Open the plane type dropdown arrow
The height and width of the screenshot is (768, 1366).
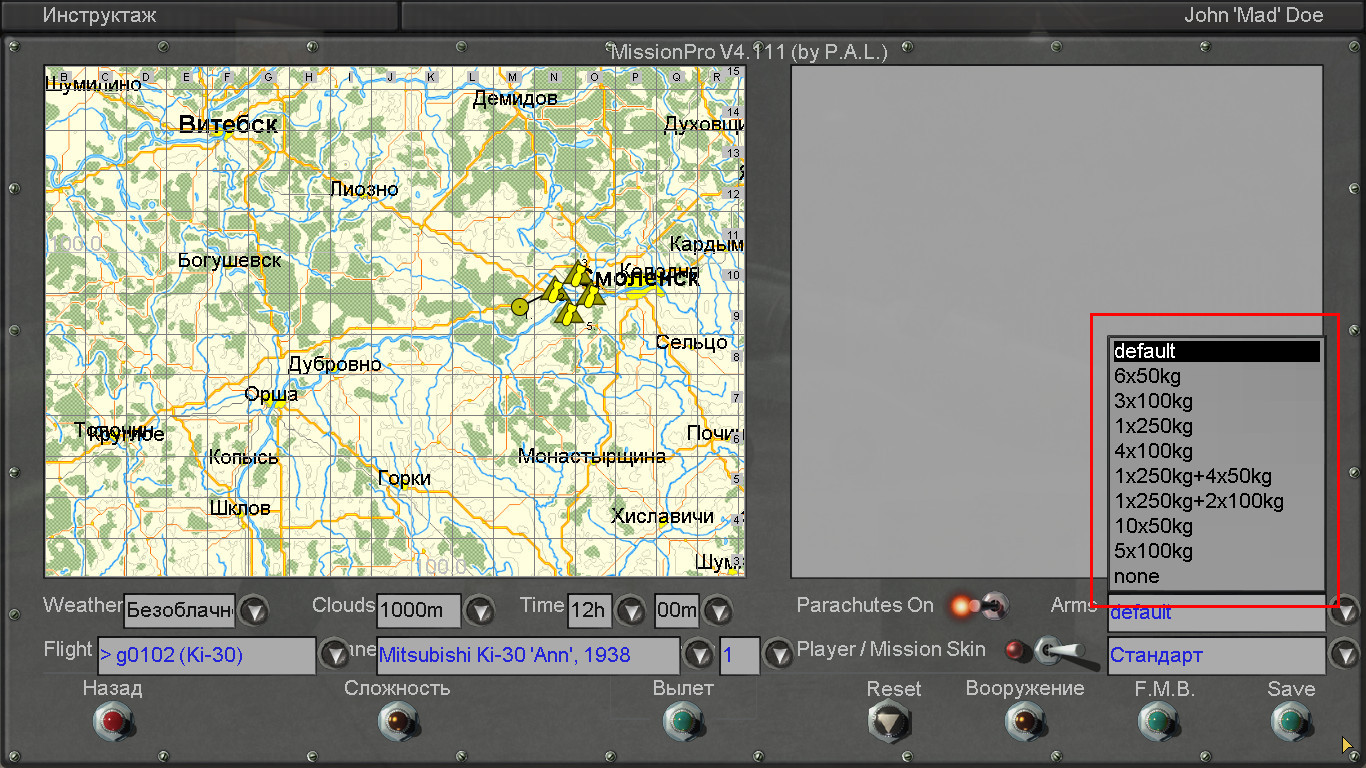tap(697, 656)
